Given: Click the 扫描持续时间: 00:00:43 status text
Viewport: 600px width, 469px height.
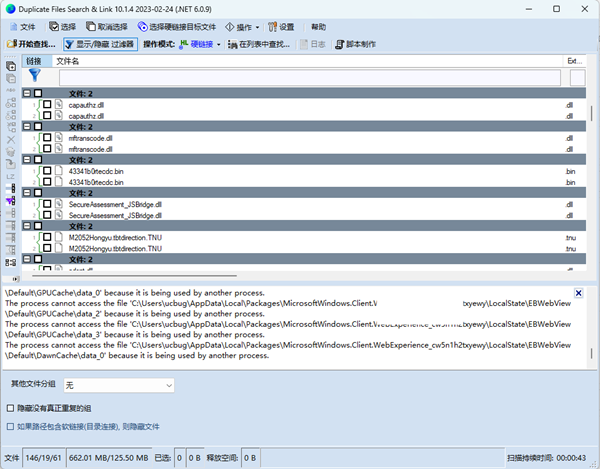Looking at the screenshot, I should (546, 458).
